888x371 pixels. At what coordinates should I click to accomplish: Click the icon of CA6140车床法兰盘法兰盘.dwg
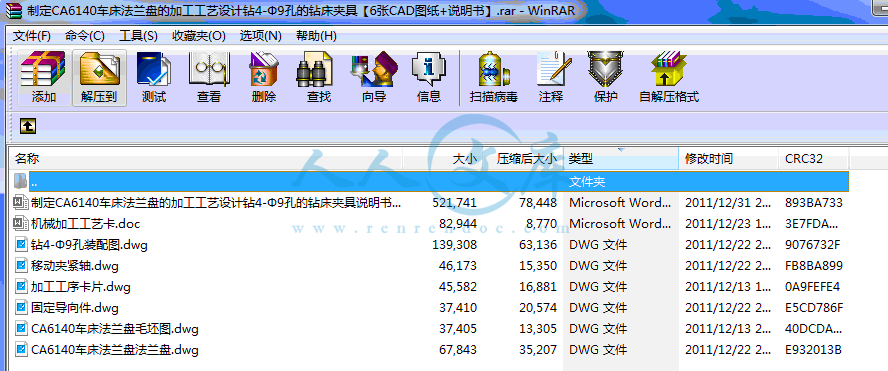21,349
